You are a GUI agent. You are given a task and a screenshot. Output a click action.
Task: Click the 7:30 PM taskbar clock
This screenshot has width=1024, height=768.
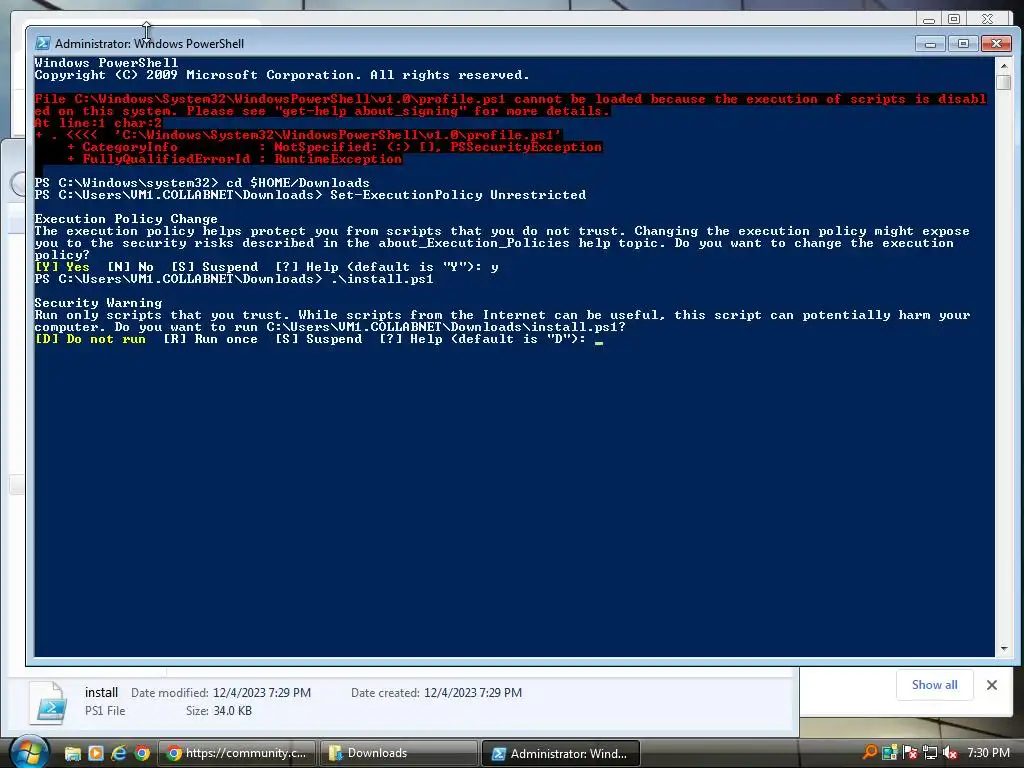[988, 753]
